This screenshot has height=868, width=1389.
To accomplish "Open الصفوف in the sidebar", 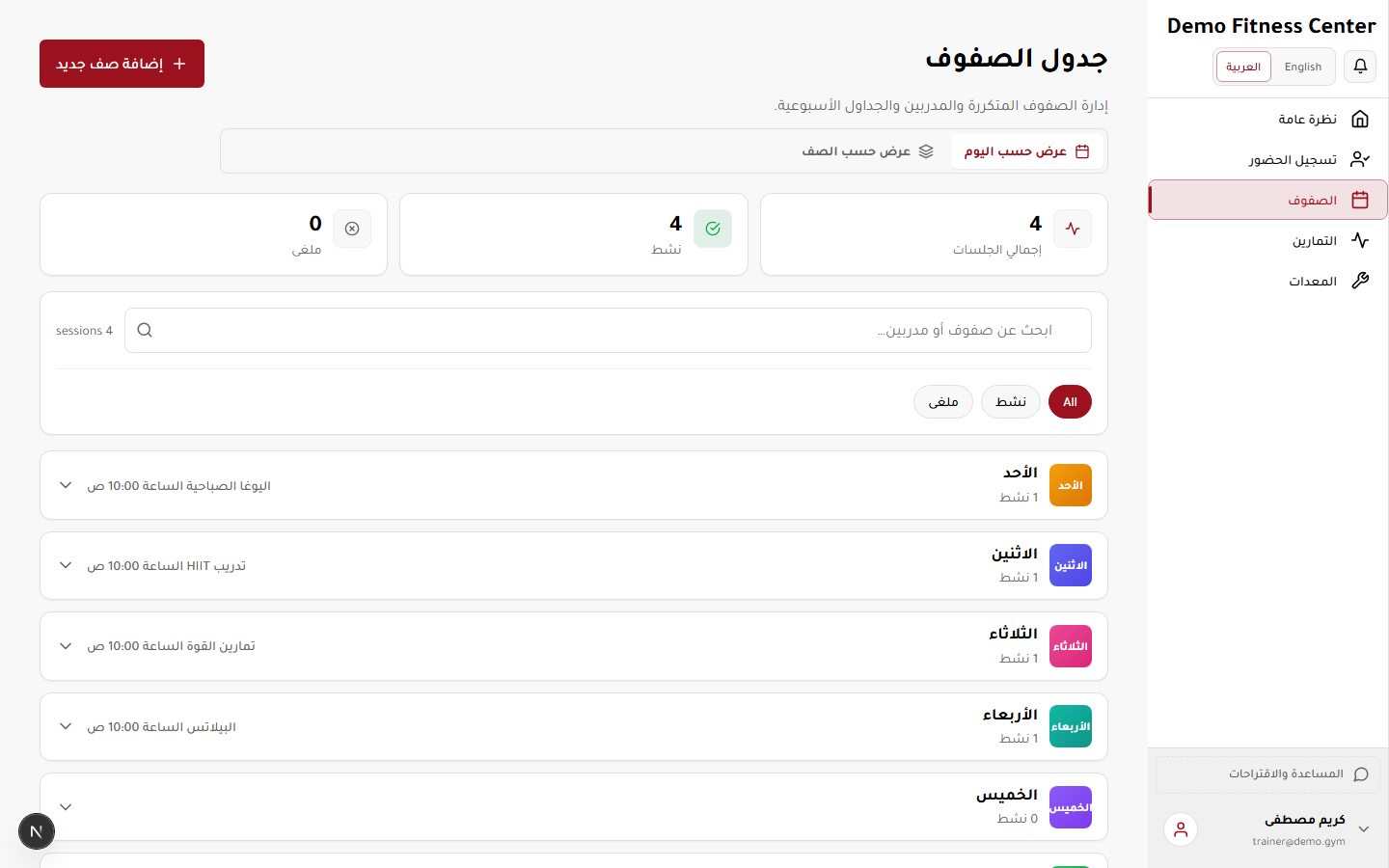I will click(1267, 200).
